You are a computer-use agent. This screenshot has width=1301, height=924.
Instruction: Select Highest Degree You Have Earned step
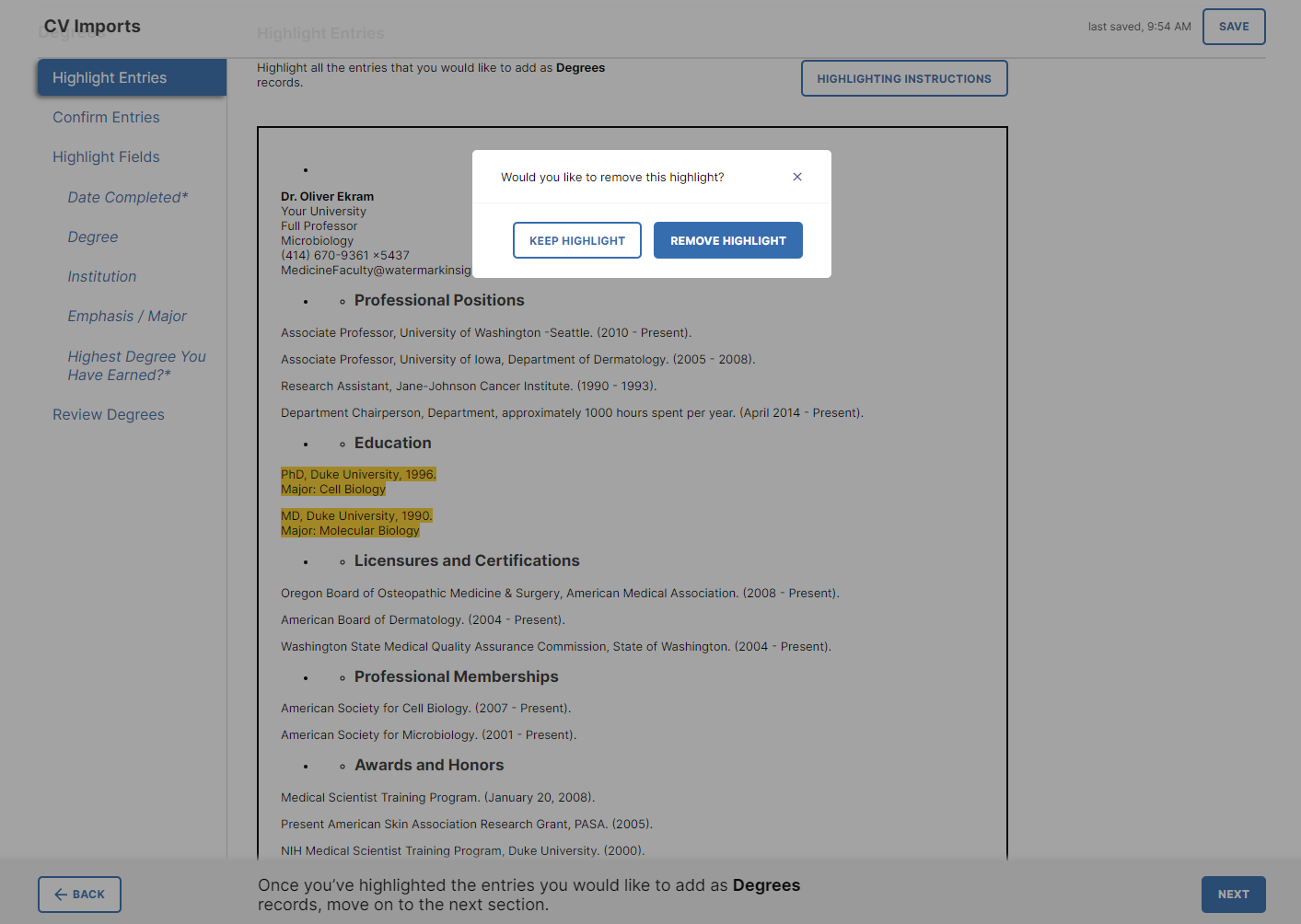[x=136, y=365]
